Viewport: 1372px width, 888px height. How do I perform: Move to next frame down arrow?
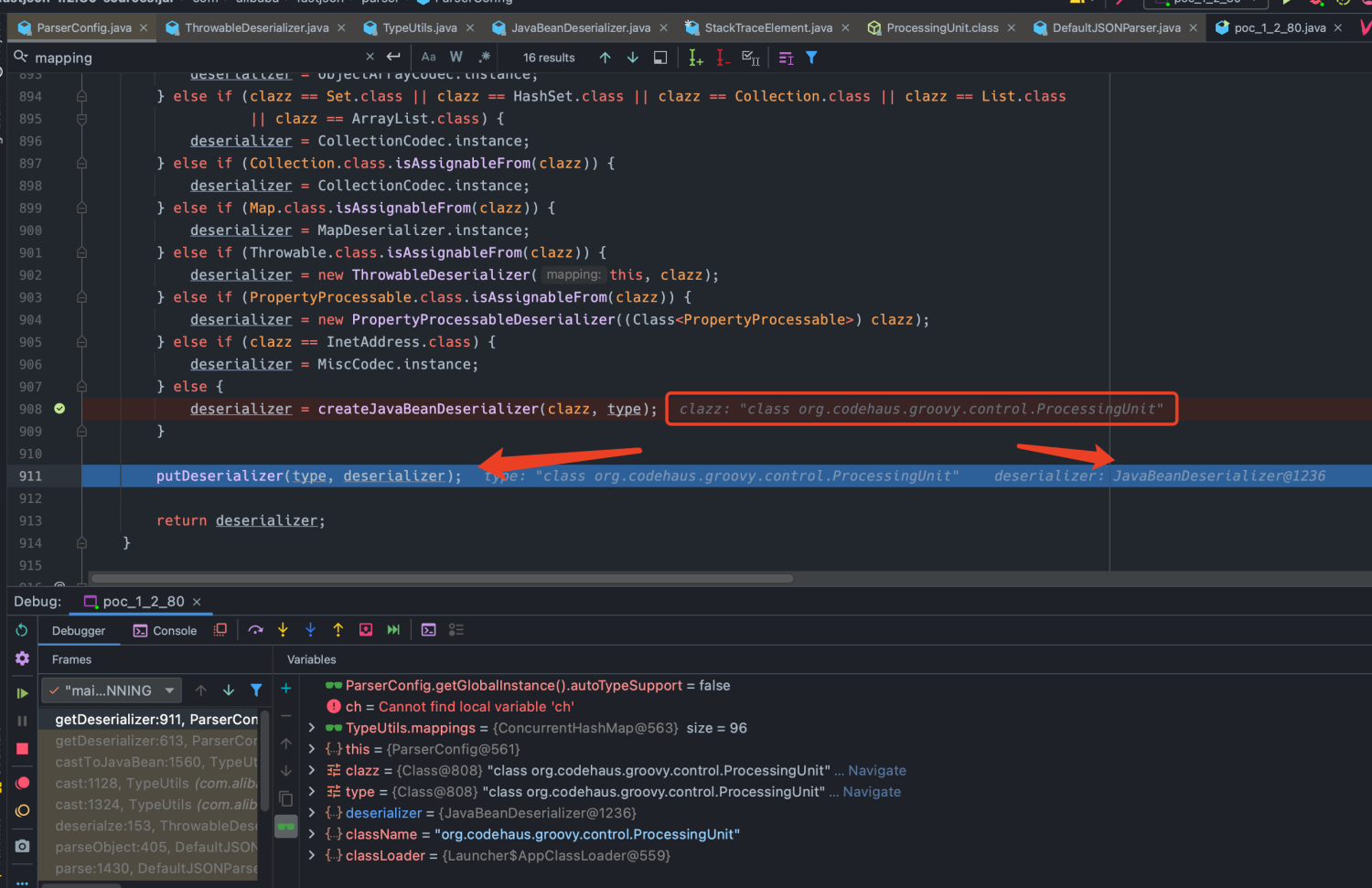pyautogui.click(x=229, y=690)
